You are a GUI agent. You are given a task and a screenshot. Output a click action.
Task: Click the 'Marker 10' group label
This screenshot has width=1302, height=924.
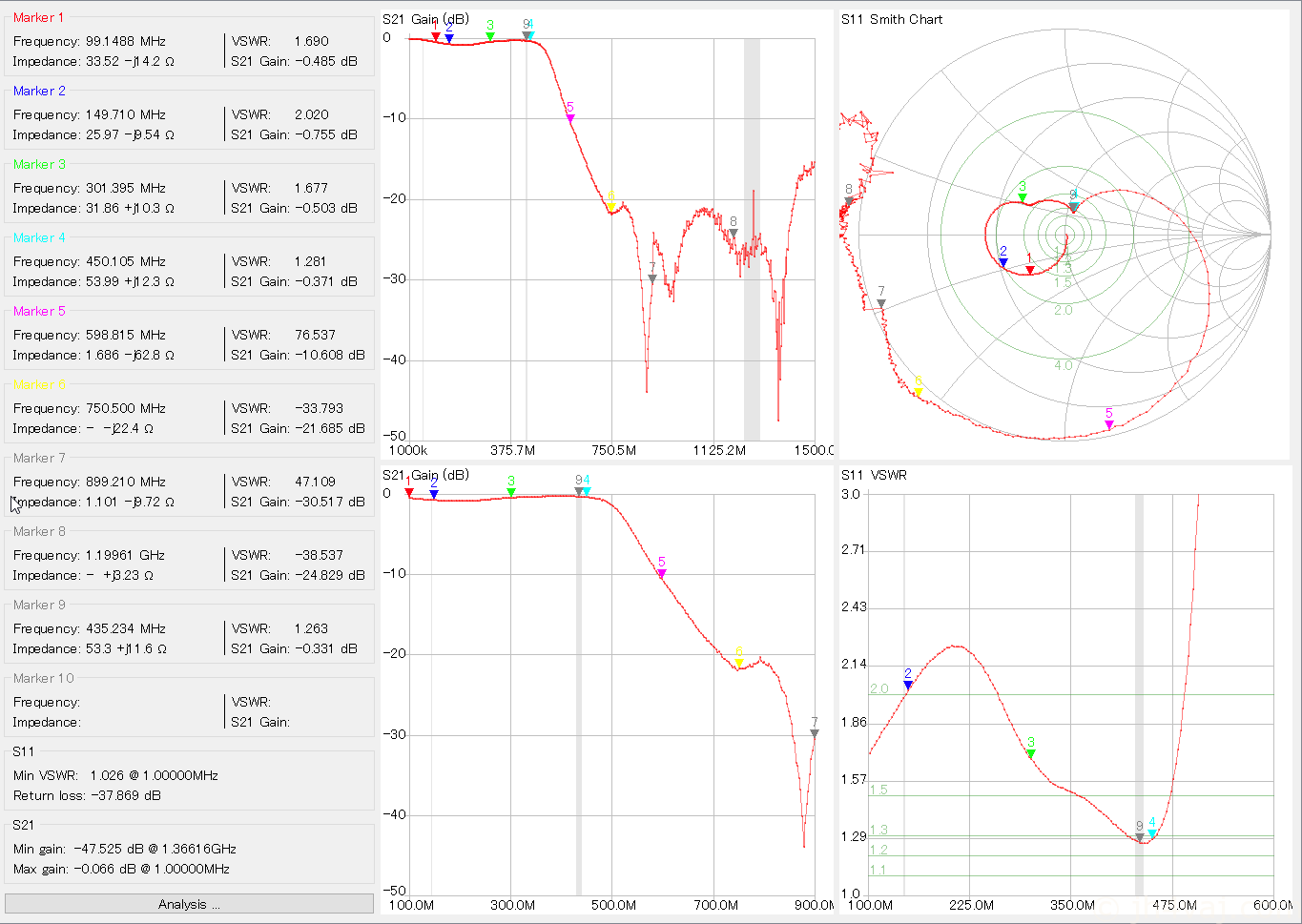[43, 678]
